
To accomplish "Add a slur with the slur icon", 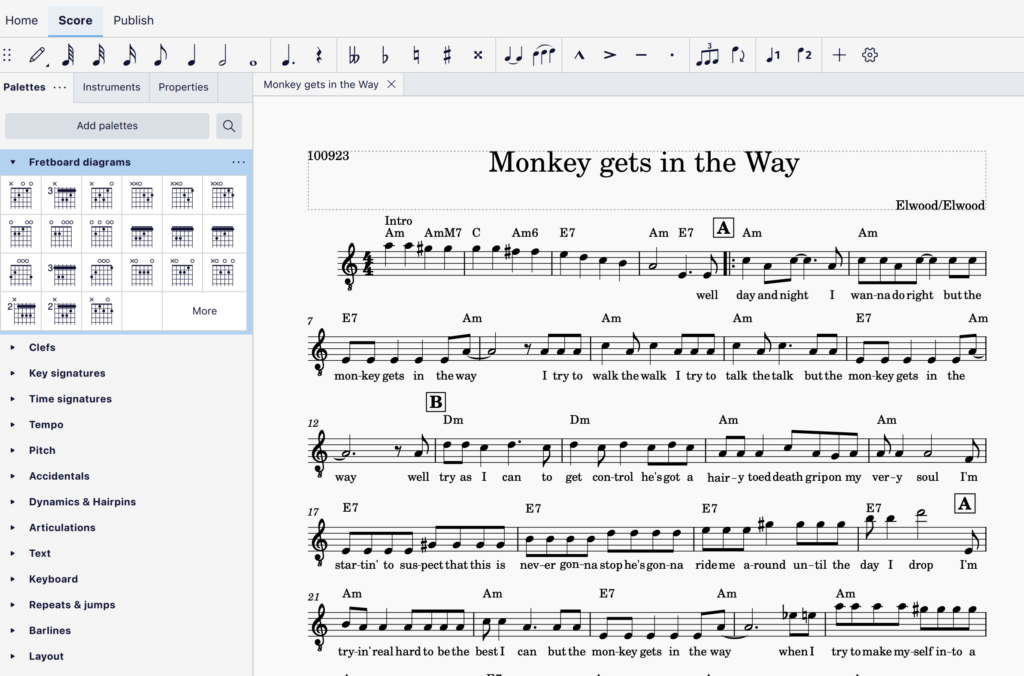I will (x=540, y=55).
